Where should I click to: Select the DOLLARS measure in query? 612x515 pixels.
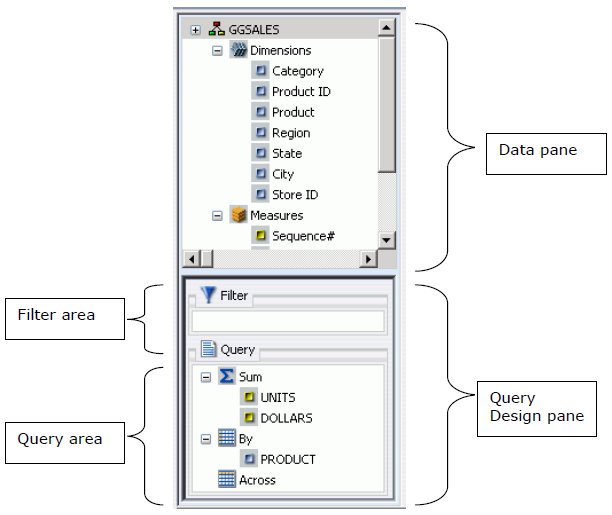[286, 418]
